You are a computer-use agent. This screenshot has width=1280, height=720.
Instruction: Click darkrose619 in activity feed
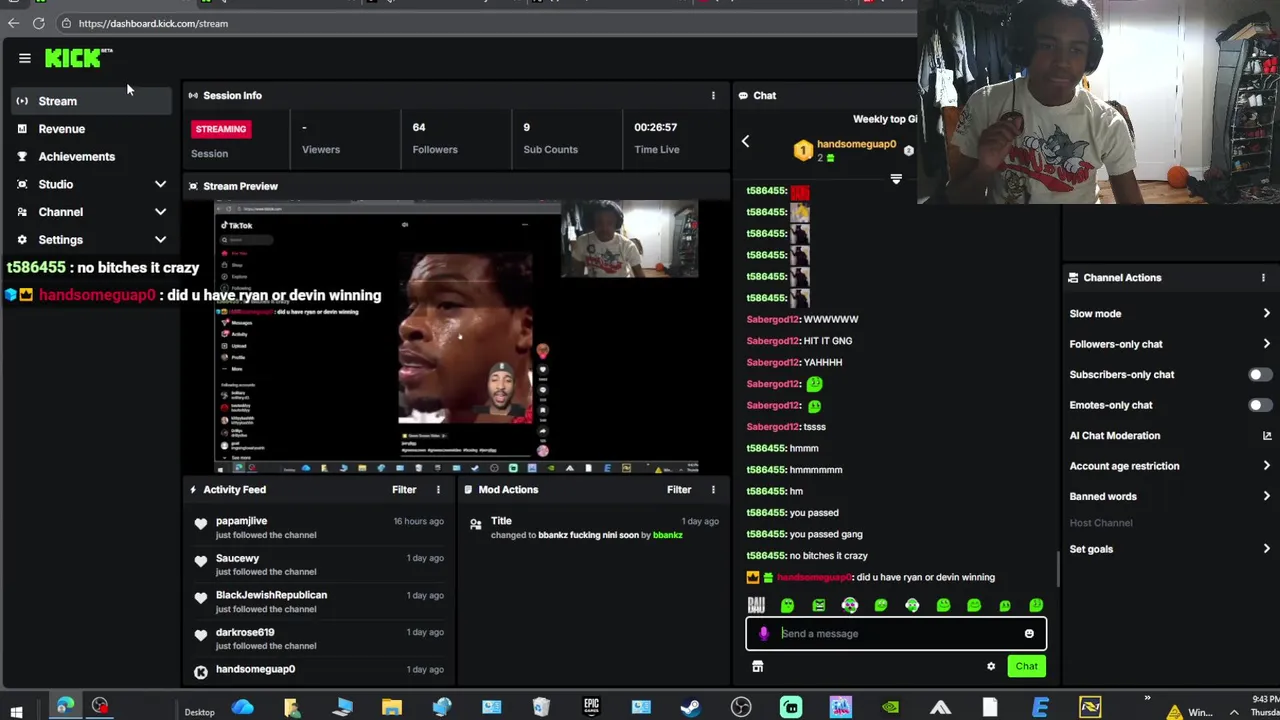coord(245,632)
